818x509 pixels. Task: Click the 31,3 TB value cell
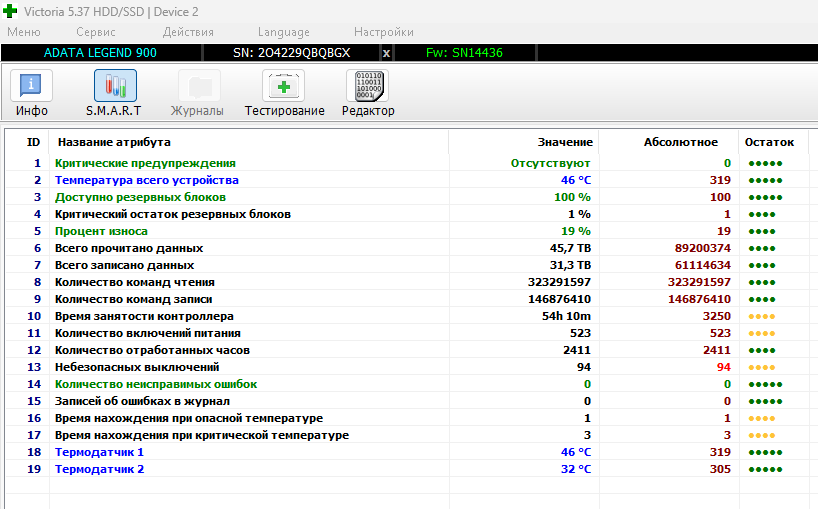[x=570, y=265]
